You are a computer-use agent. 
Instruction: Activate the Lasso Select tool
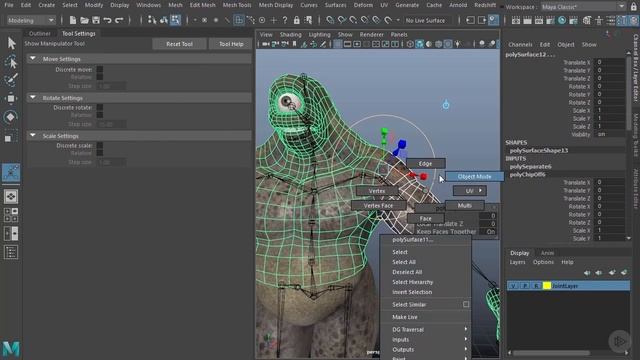pyautogui.click(x=11, y=62)
